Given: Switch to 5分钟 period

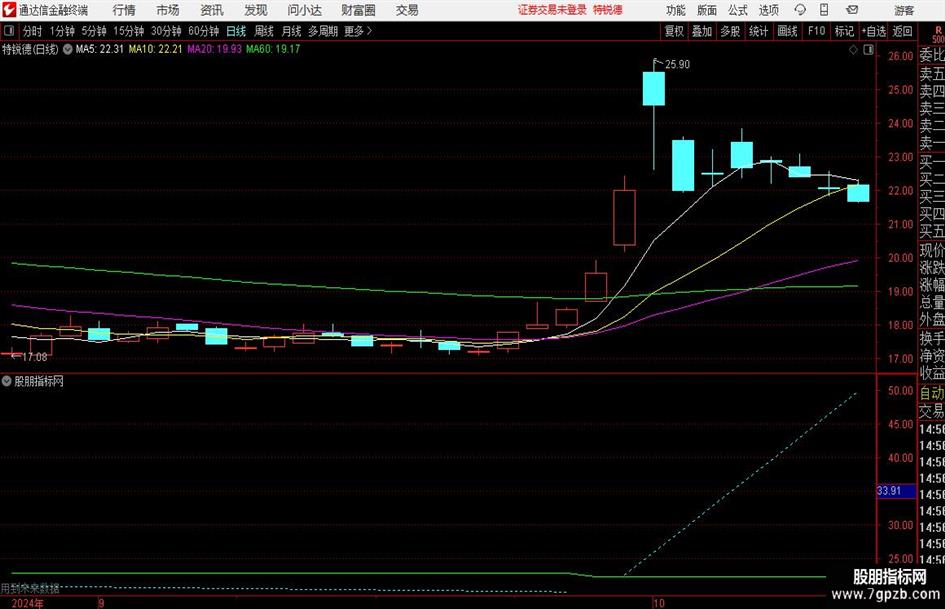Looking at the screenshot, I should point(94,31).
